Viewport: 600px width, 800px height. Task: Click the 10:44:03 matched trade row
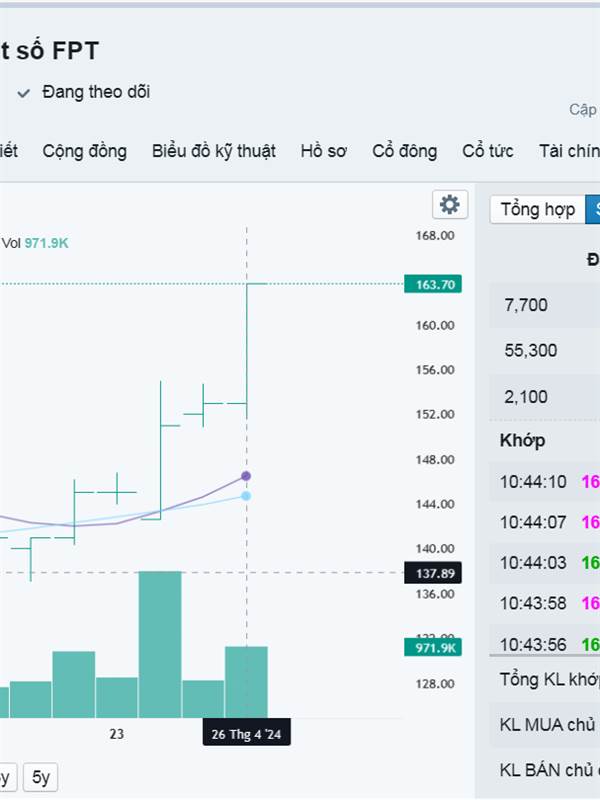[545, 562]
